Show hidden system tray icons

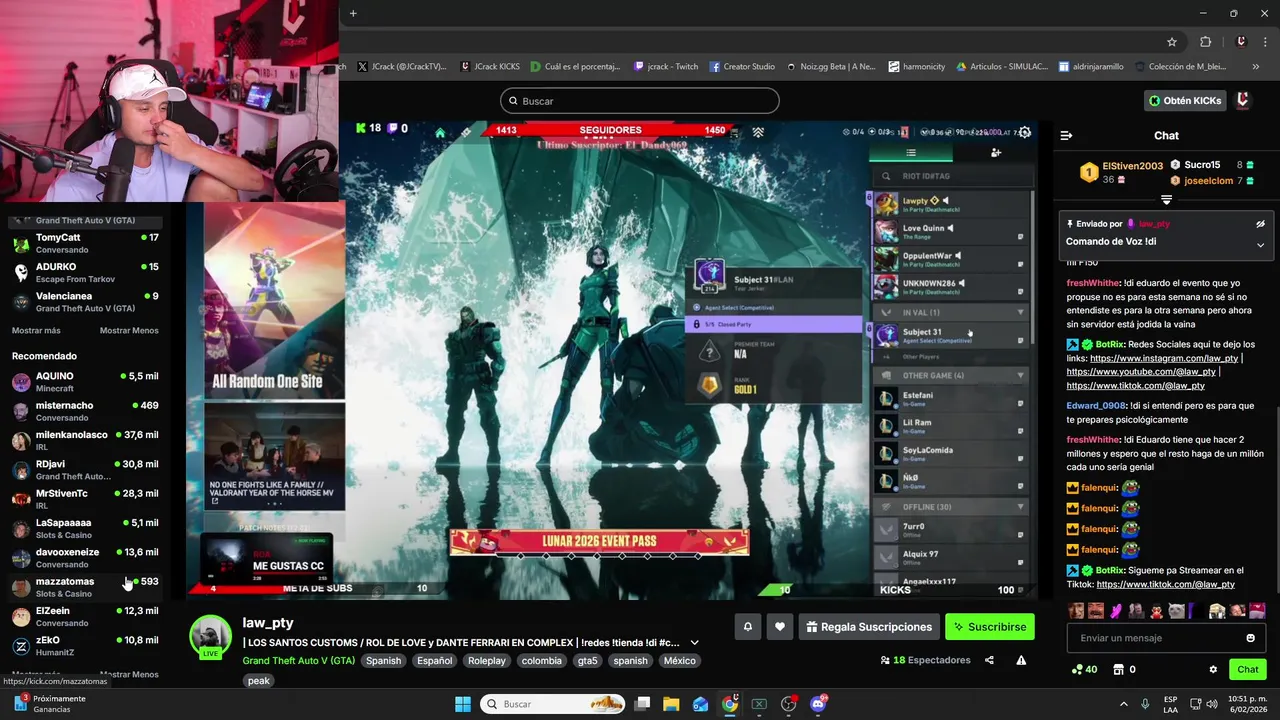(x=1123, y=704)
